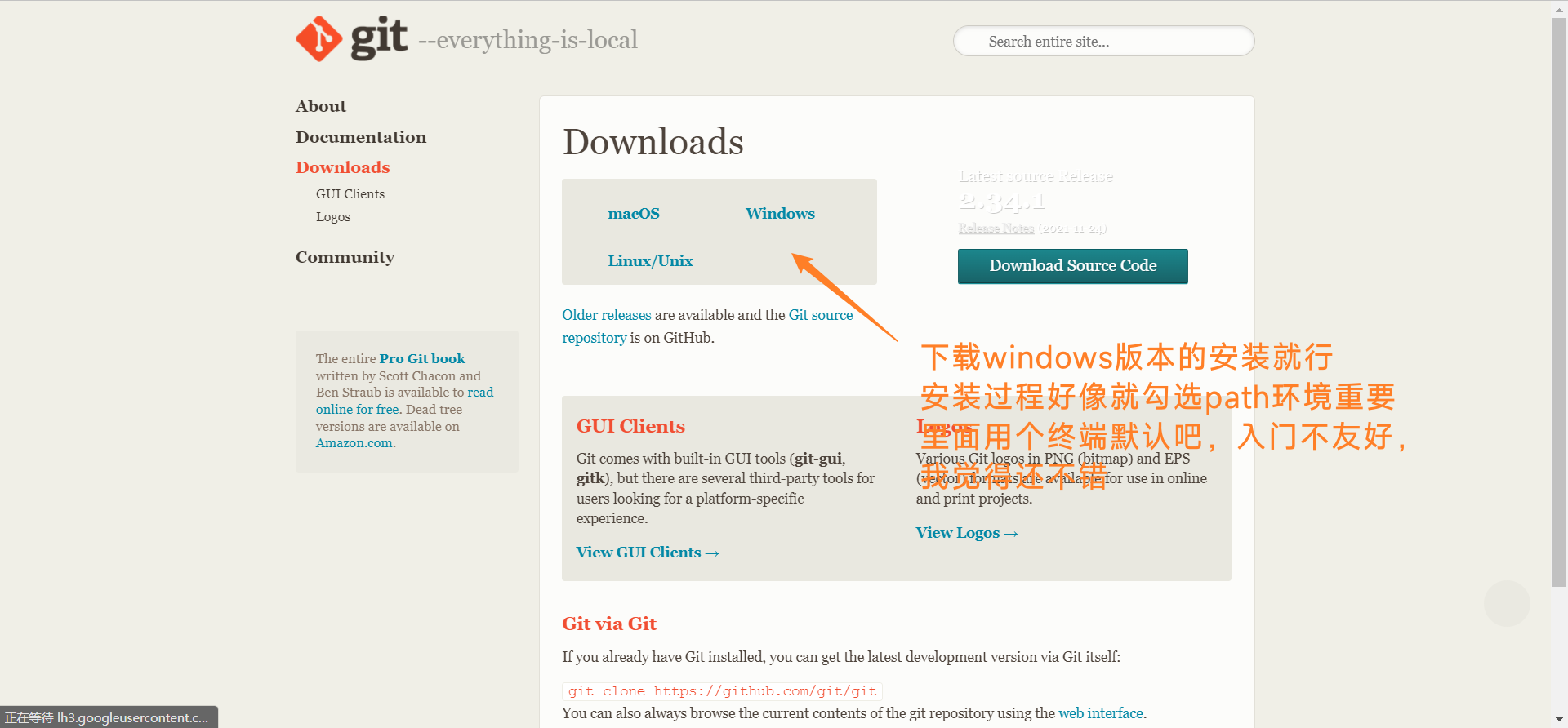Follow View Logos arrow link

click(x=967, y=533)
